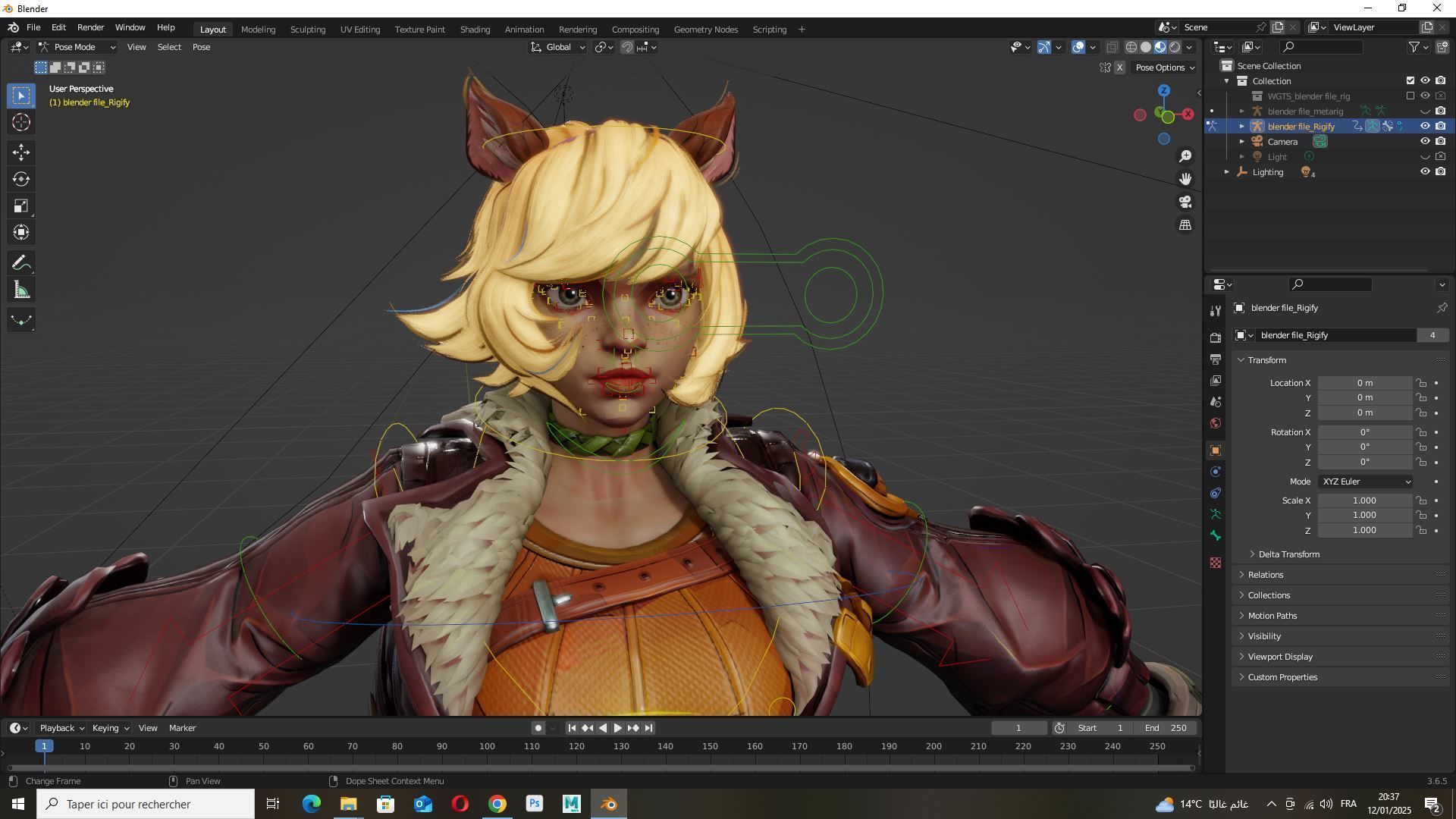Switch perspective/orthographic with grid icon
Viewport: 1456px width, 819px height.
point(1185,225)
